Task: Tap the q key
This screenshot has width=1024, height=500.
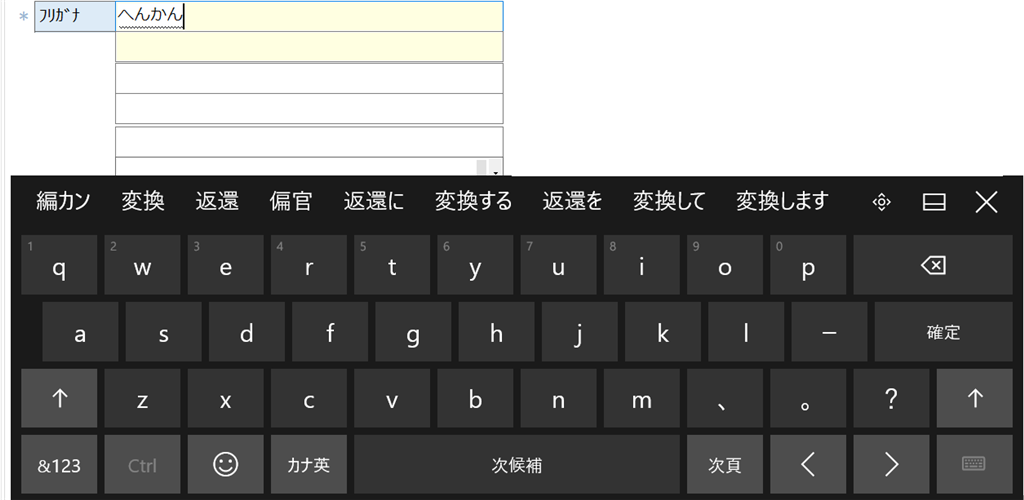Action: click(59, 265)
